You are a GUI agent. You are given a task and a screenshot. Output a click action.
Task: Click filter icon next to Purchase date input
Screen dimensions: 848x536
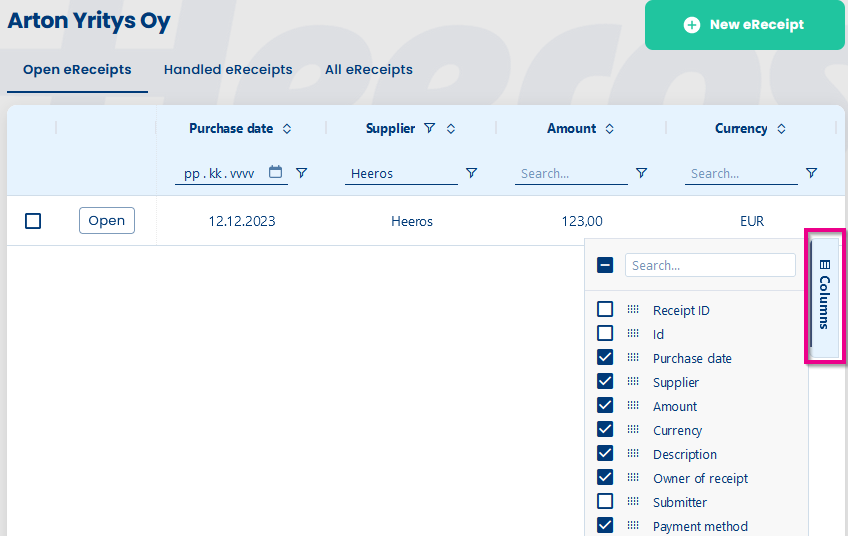tap(301, 173)
